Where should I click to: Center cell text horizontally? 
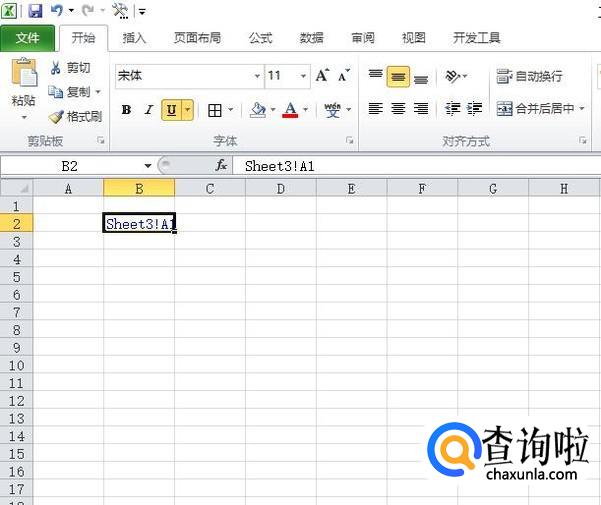point(398,109)
